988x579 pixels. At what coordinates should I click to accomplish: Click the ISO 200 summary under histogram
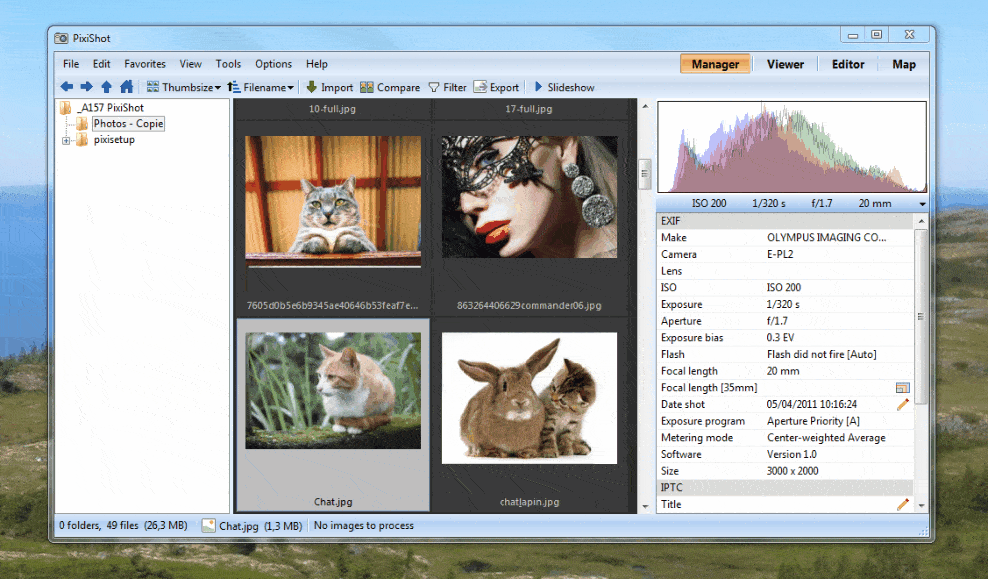pos(709,204)
